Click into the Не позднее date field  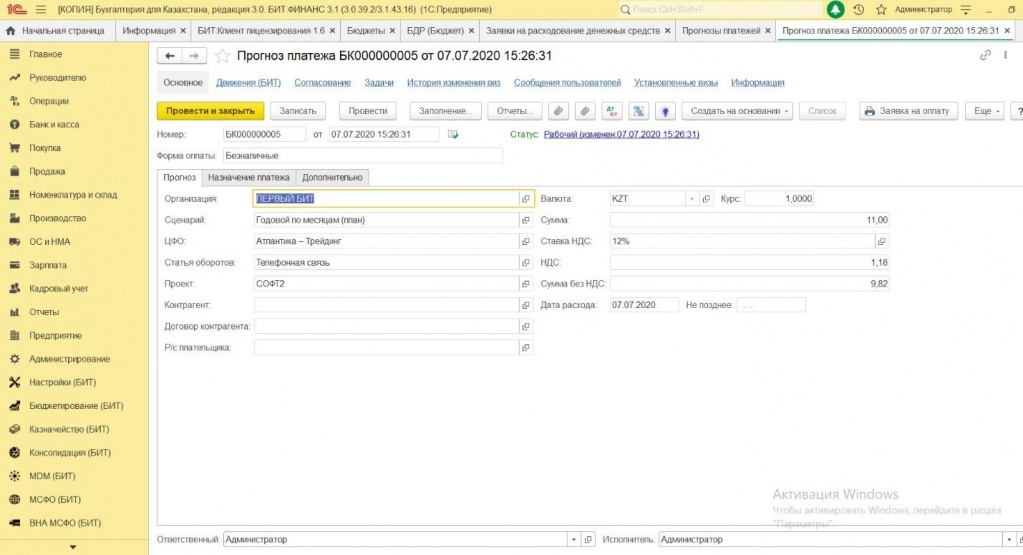point(771,305)
